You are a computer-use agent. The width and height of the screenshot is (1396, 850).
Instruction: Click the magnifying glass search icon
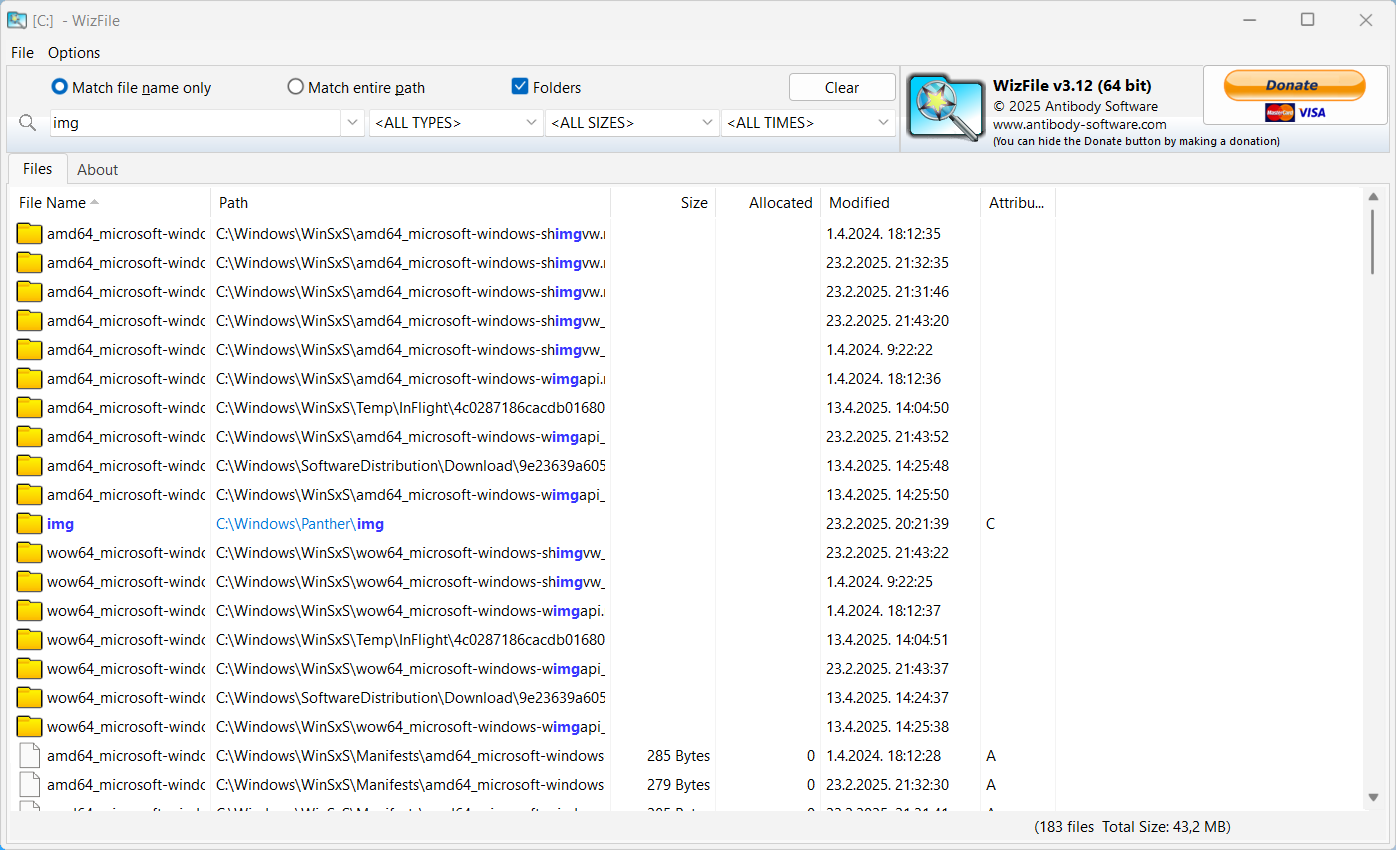28,123
